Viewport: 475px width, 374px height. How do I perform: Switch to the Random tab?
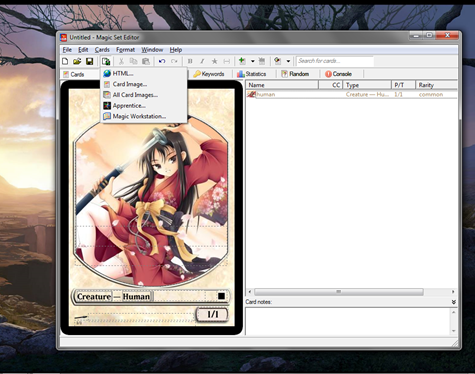coord(295,74)
